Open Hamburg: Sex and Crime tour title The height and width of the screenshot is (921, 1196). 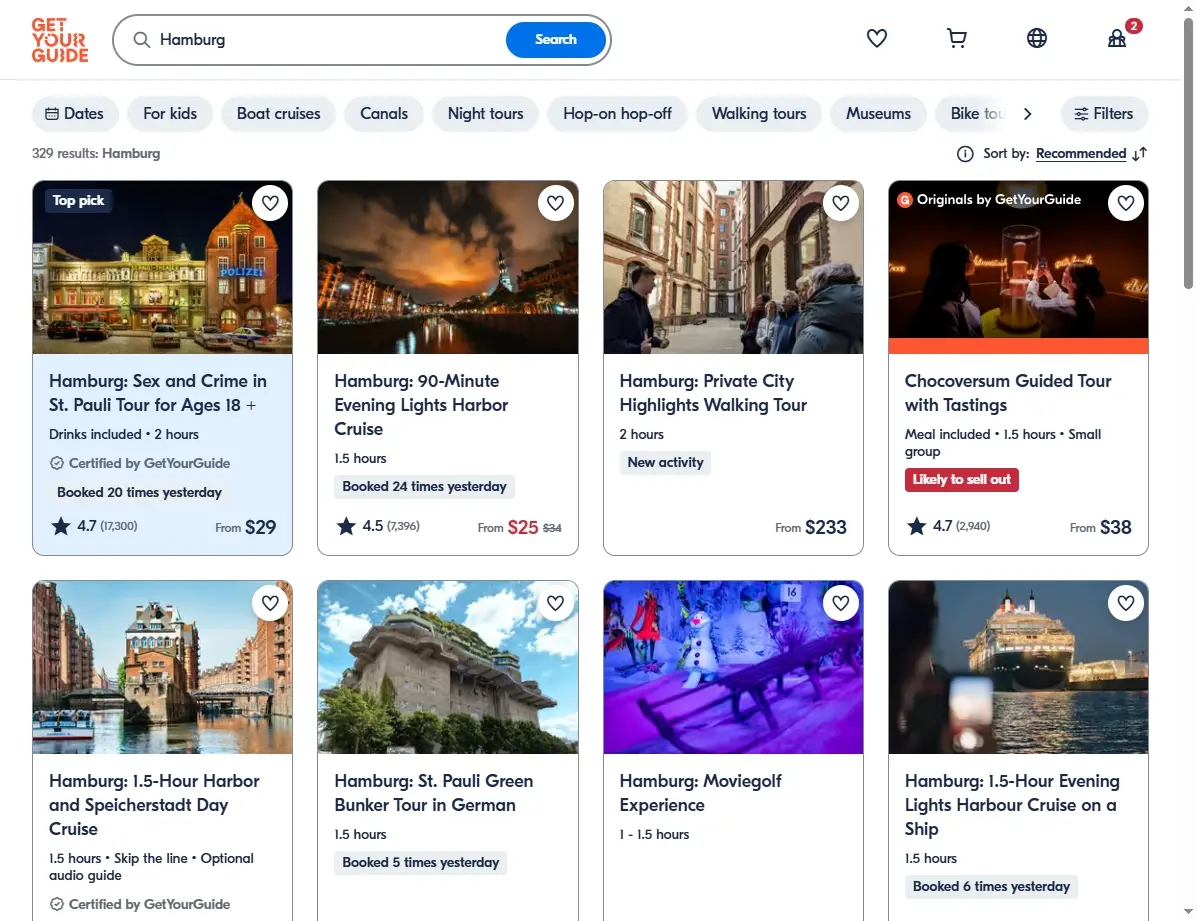tap(158, 393)
